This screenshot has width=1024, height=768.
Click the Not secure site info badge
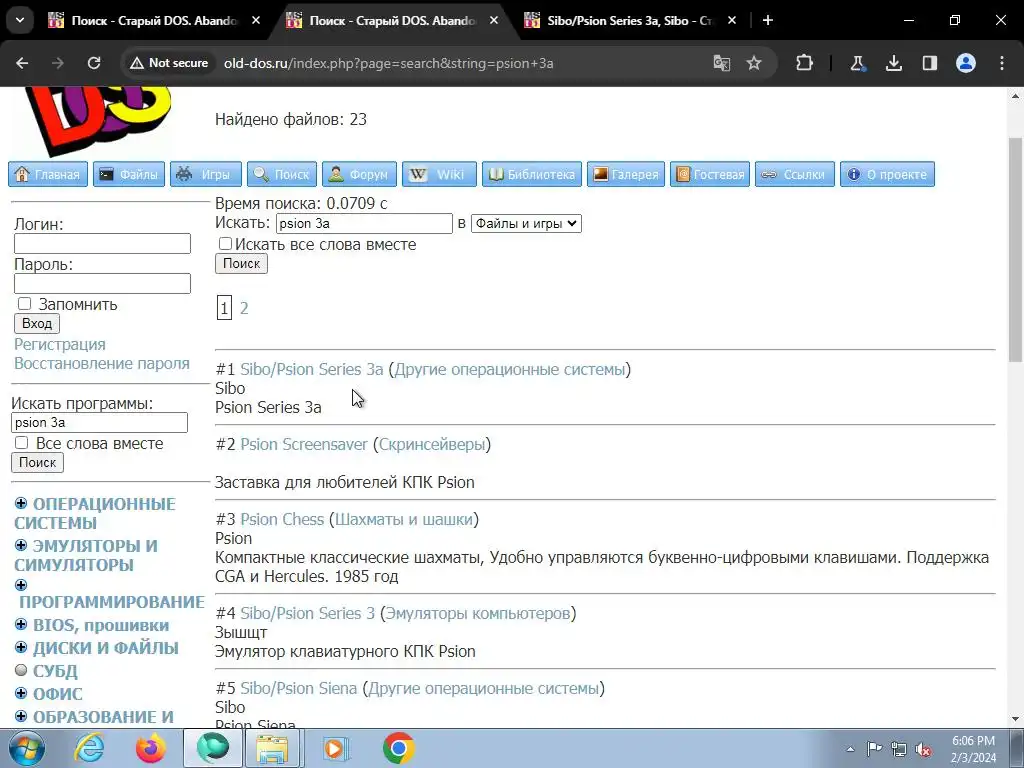[x=169, y=63]
